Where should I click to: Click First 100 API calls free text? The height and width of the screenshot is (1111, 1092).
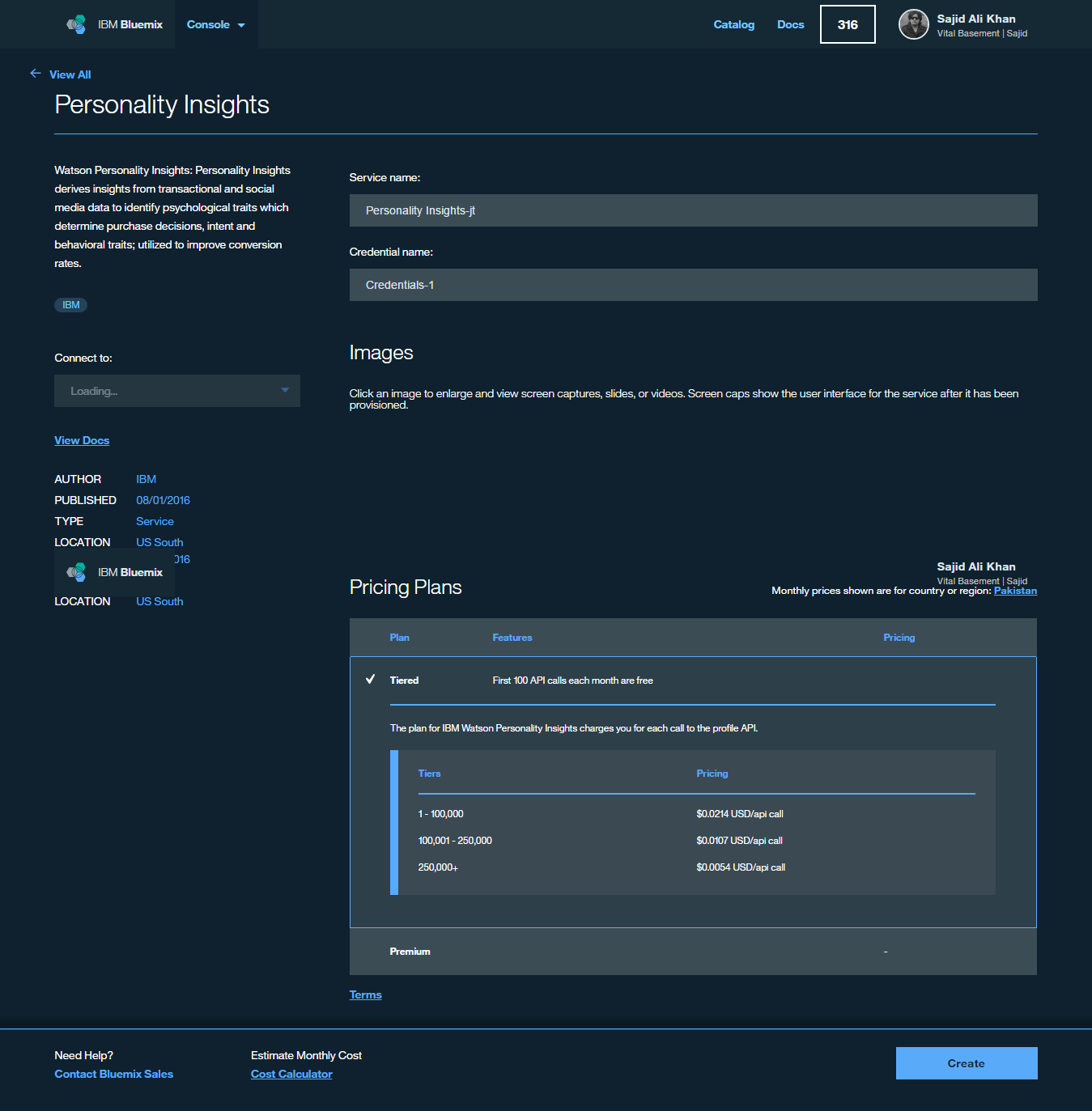point(572,681)
